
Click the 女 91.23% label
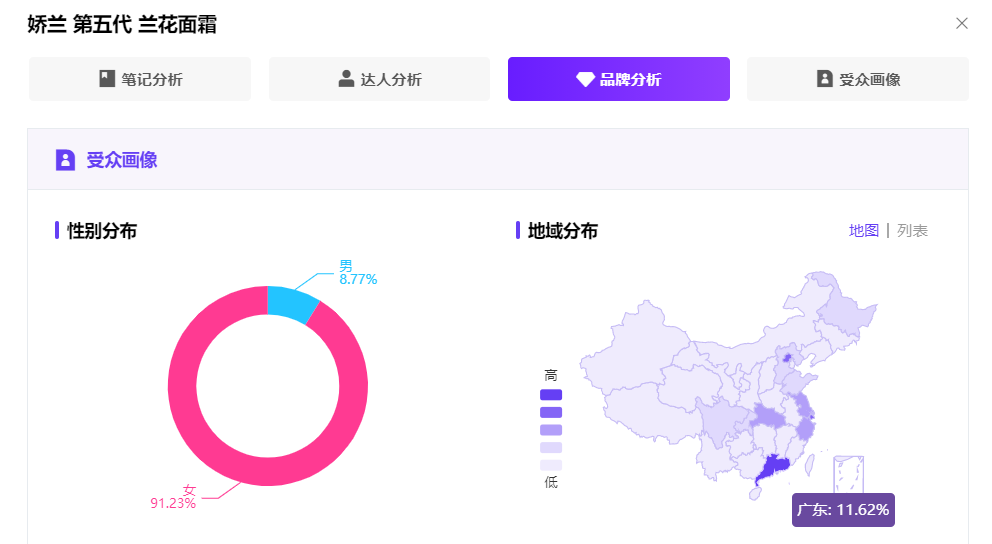173,497
